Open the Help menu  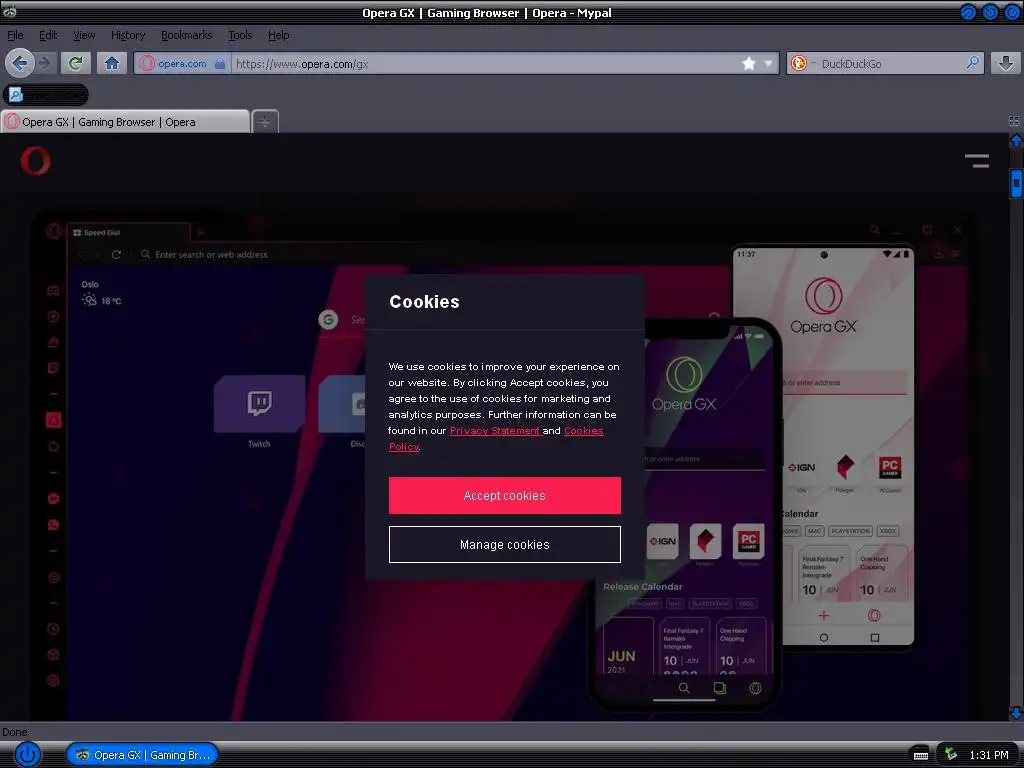click(x=278, y=35)
